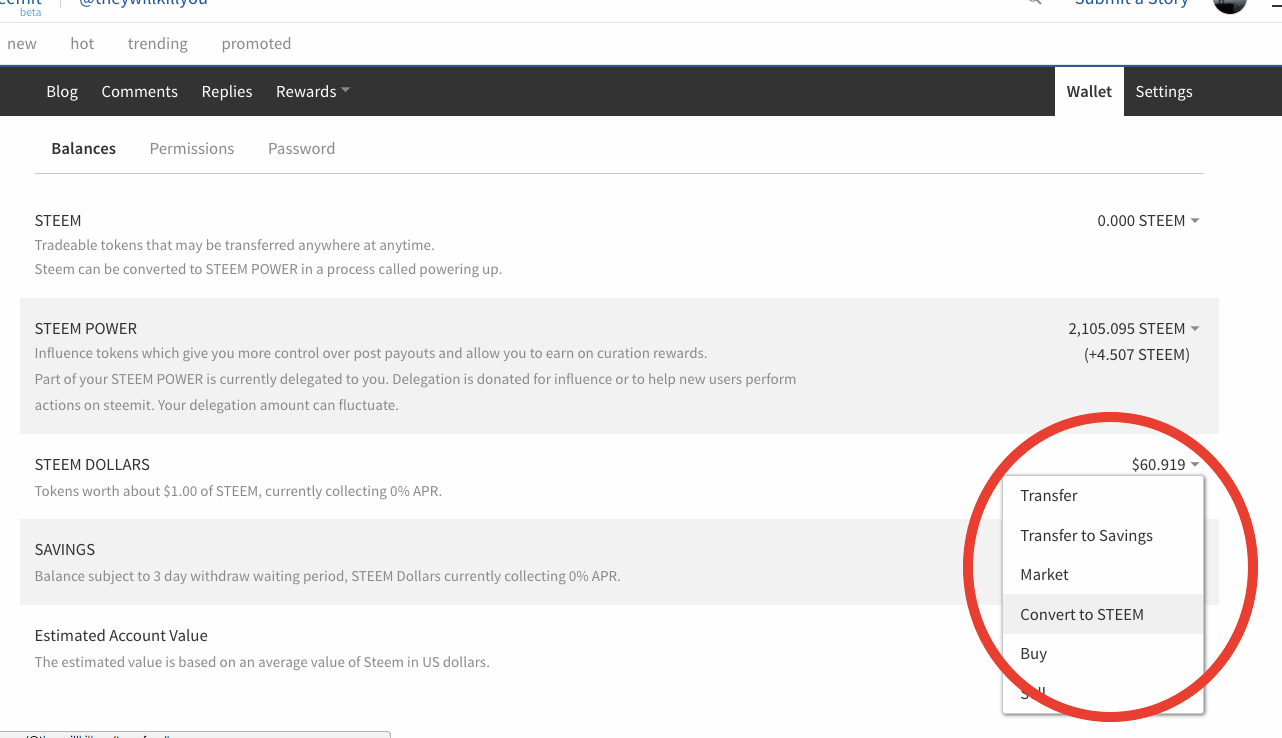Open the user avatar menu
Screen dimensions: 1282x738
(1230, 4)
